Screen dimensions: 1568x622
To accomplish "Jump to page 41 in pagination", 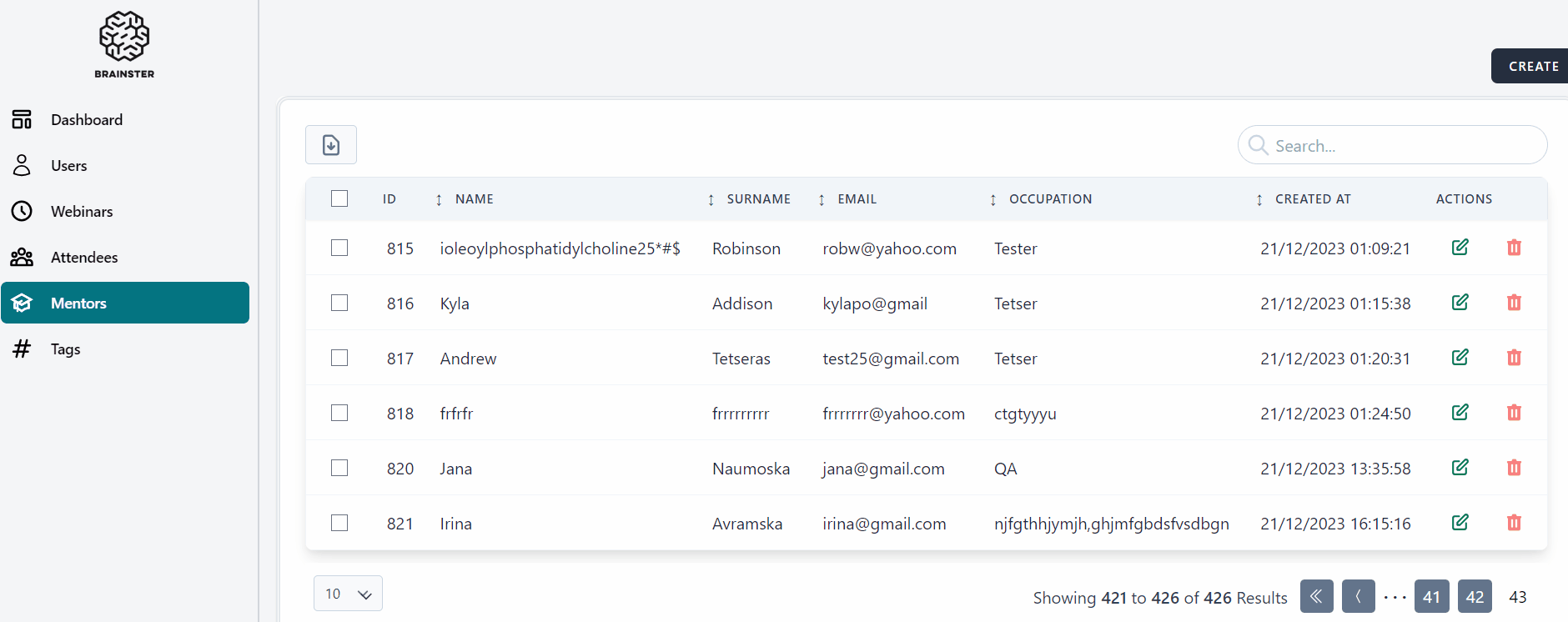I will click(1431, 596).
